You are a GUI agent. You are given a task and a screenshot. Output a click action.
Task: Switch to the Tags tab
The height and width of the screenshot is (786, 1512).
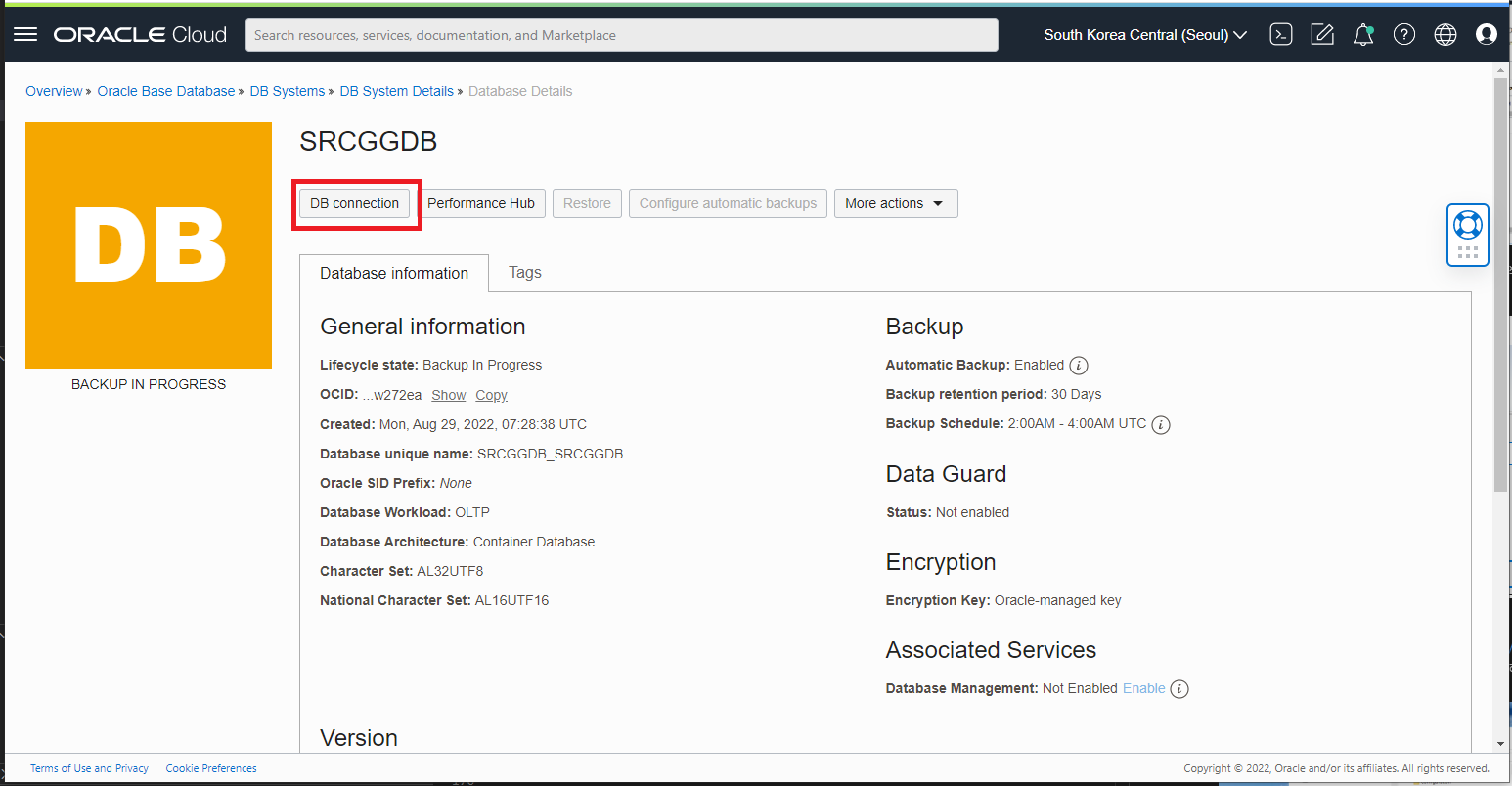click(525, 273)
